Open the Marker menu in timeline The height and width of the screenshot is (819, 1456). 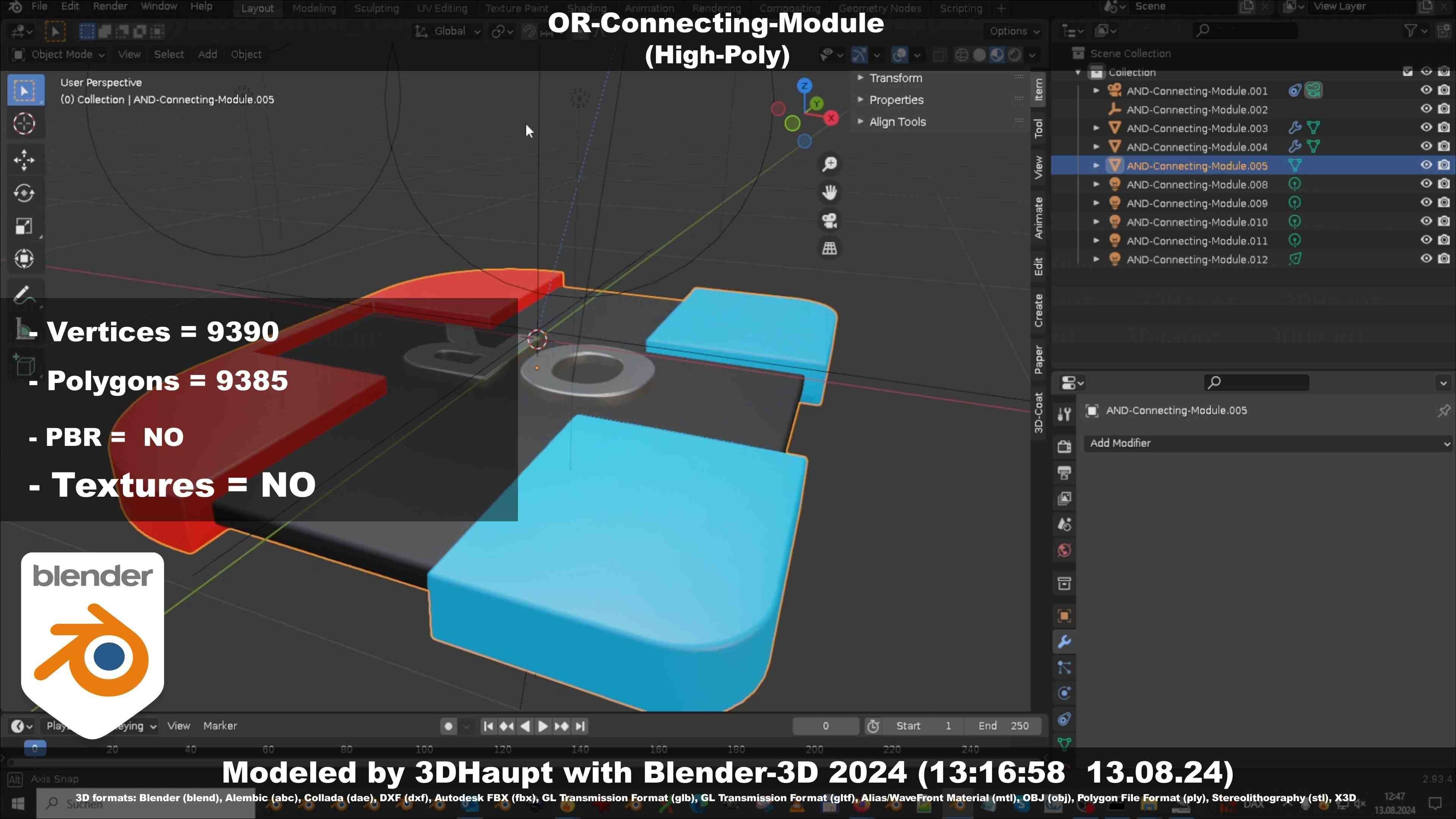click(220, 726)
